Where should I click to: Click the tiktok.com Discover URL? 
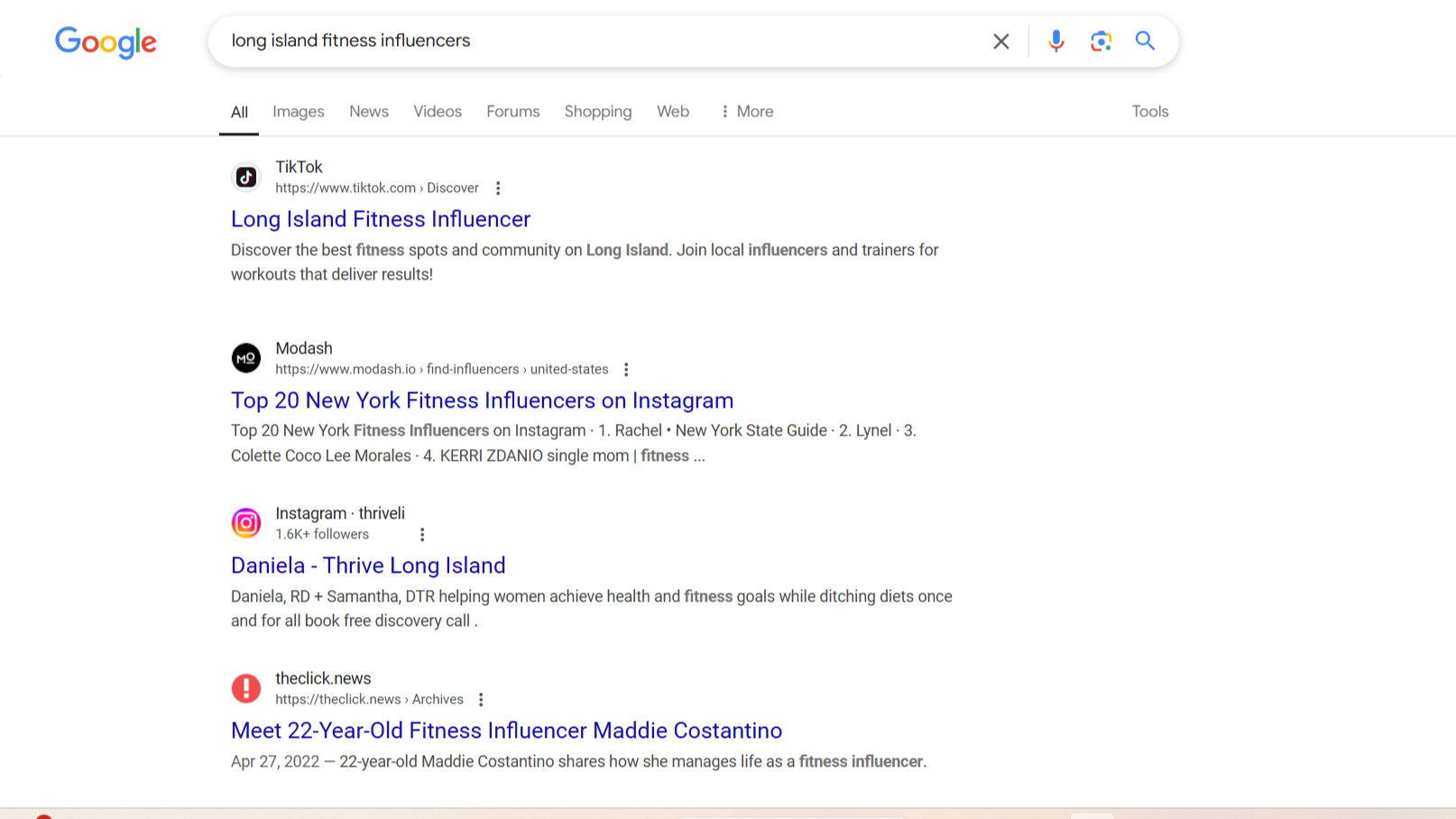(x=377, y=189)
